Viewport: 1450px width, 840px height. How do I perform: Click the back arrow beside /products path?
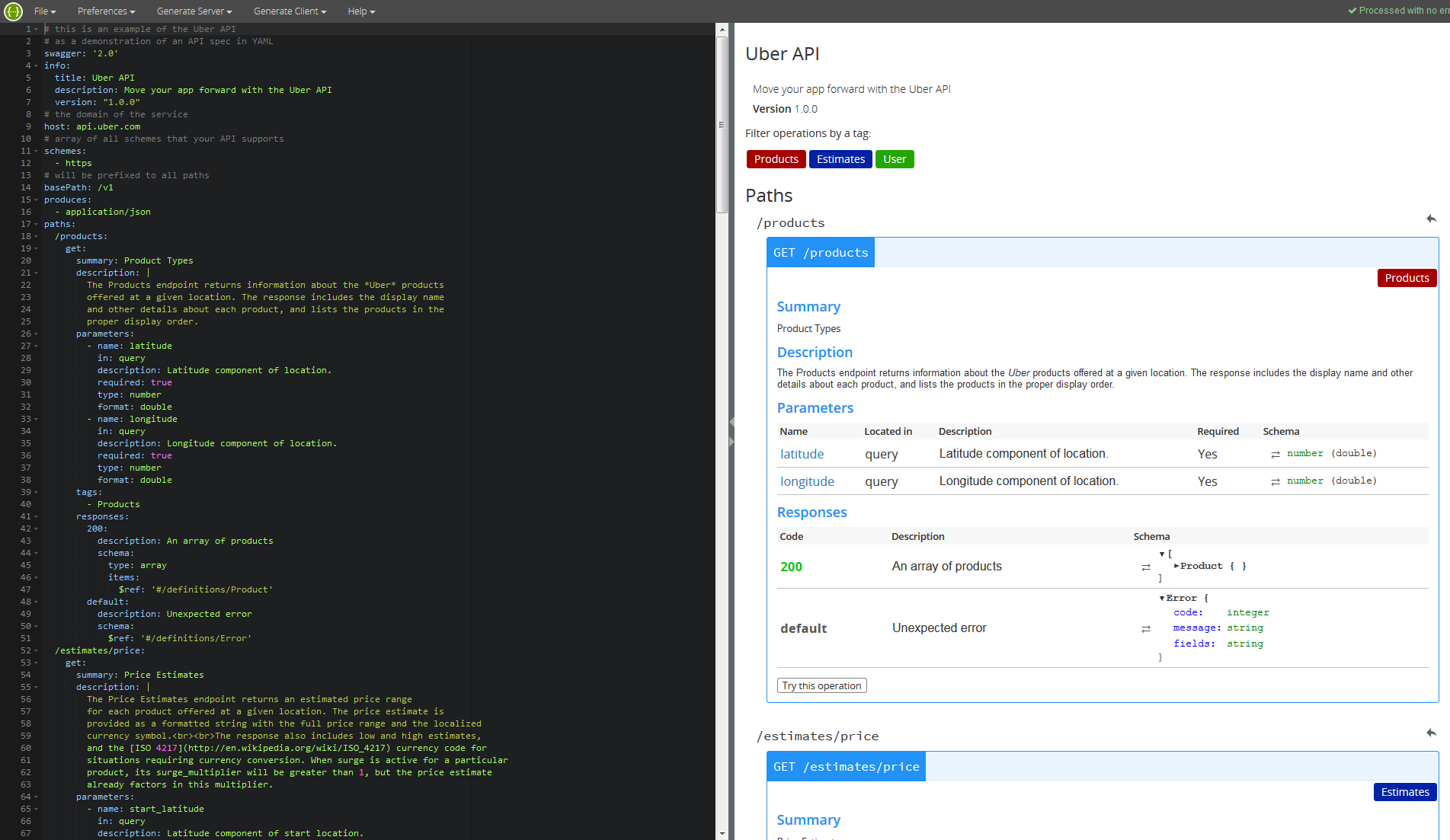1431,219
